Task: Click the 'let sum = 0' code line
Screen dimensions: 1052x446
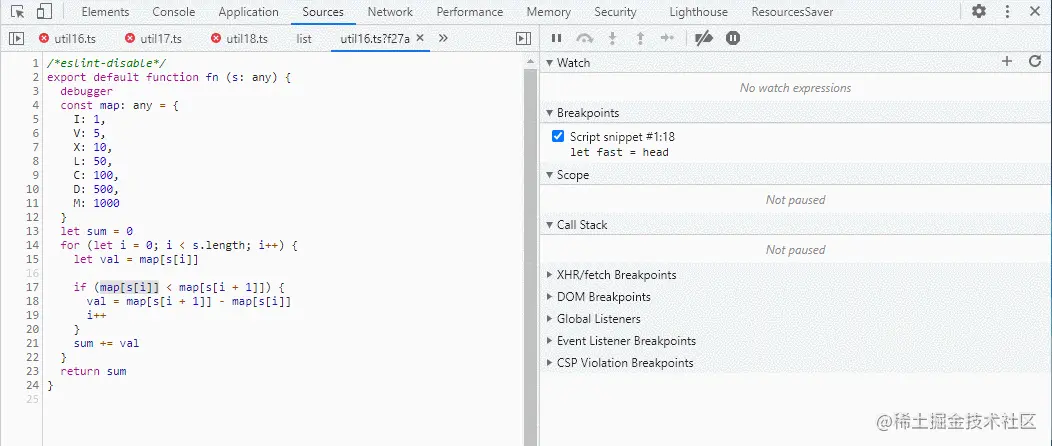Action: (x=97, y=231)
